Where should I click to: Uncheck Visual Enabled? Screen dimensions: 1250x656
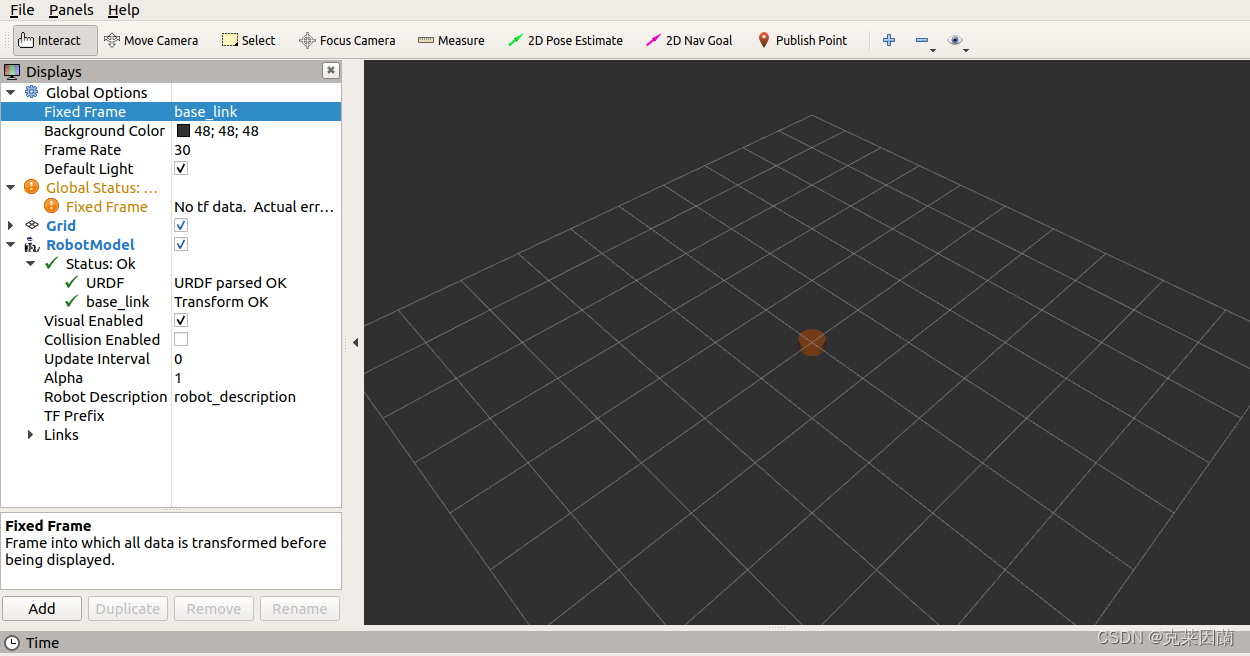[x=181, y=320]
